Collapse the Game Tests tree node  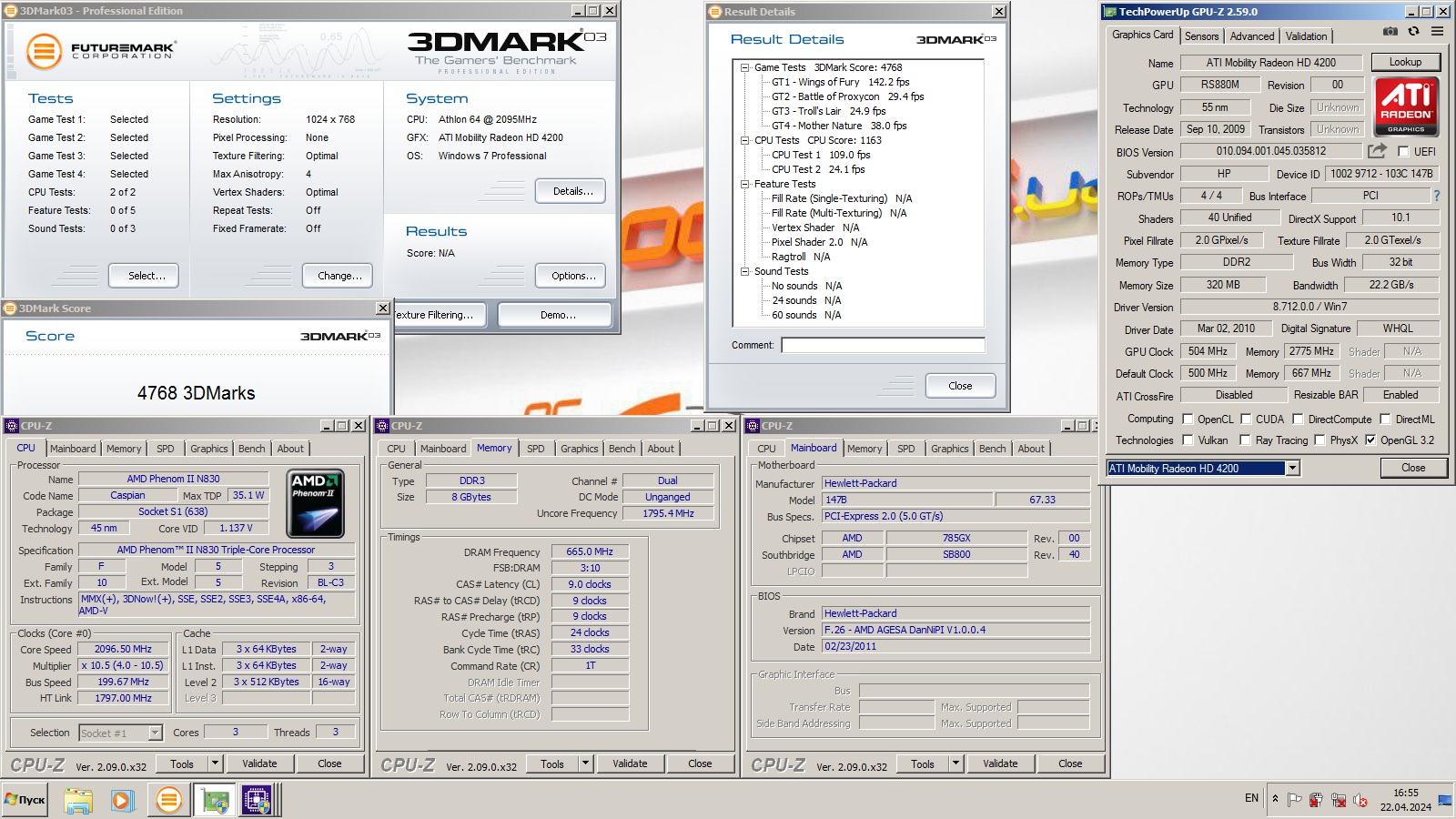pos(745,67)
